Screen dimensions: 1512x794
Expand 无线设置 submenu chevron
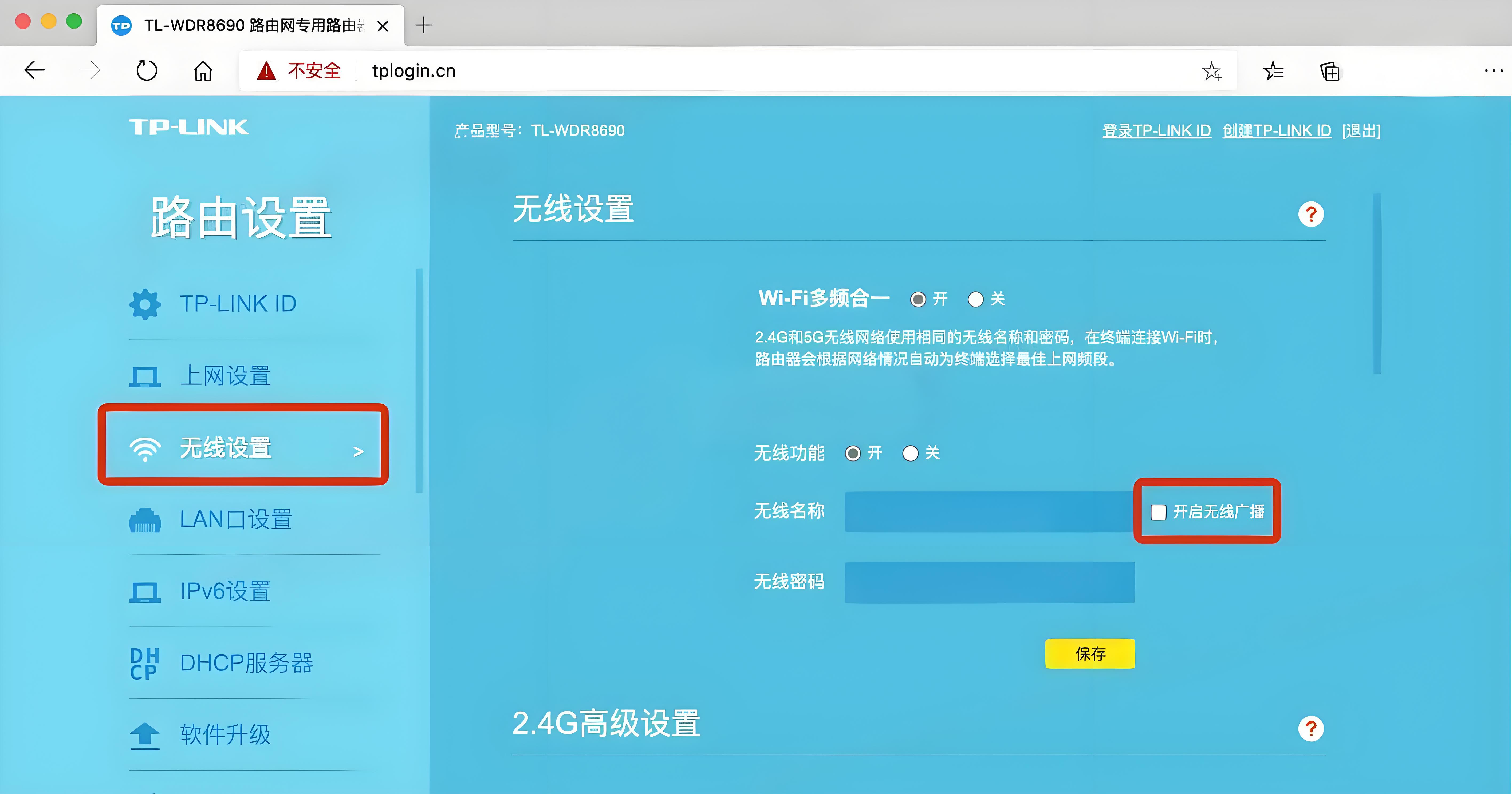[x=358, y=451]
